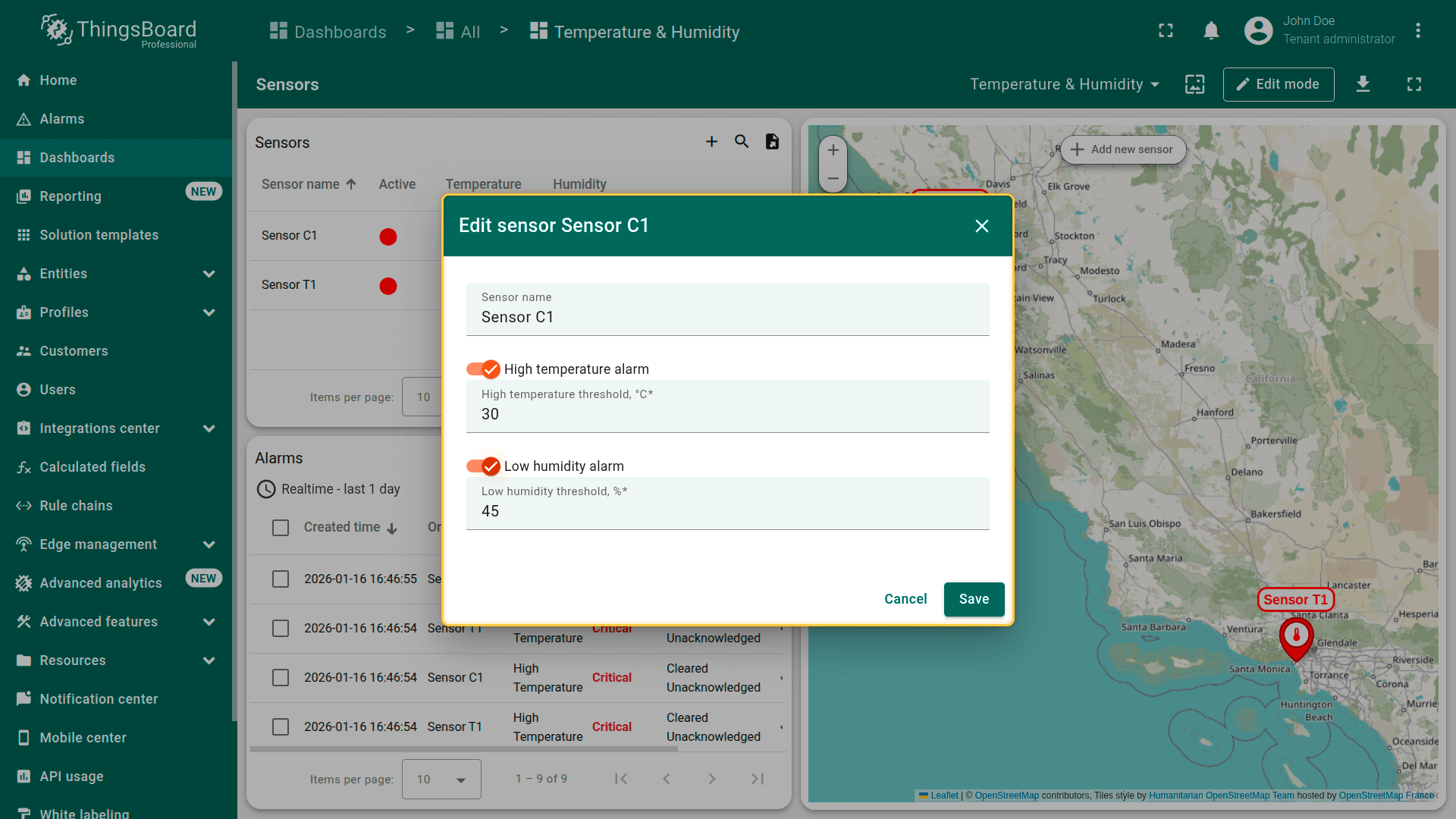The width and height of the screenshot is (1456, 819).
Task: Click the fullscreen icon in top bar
Action: click(x=1166, y=31)
